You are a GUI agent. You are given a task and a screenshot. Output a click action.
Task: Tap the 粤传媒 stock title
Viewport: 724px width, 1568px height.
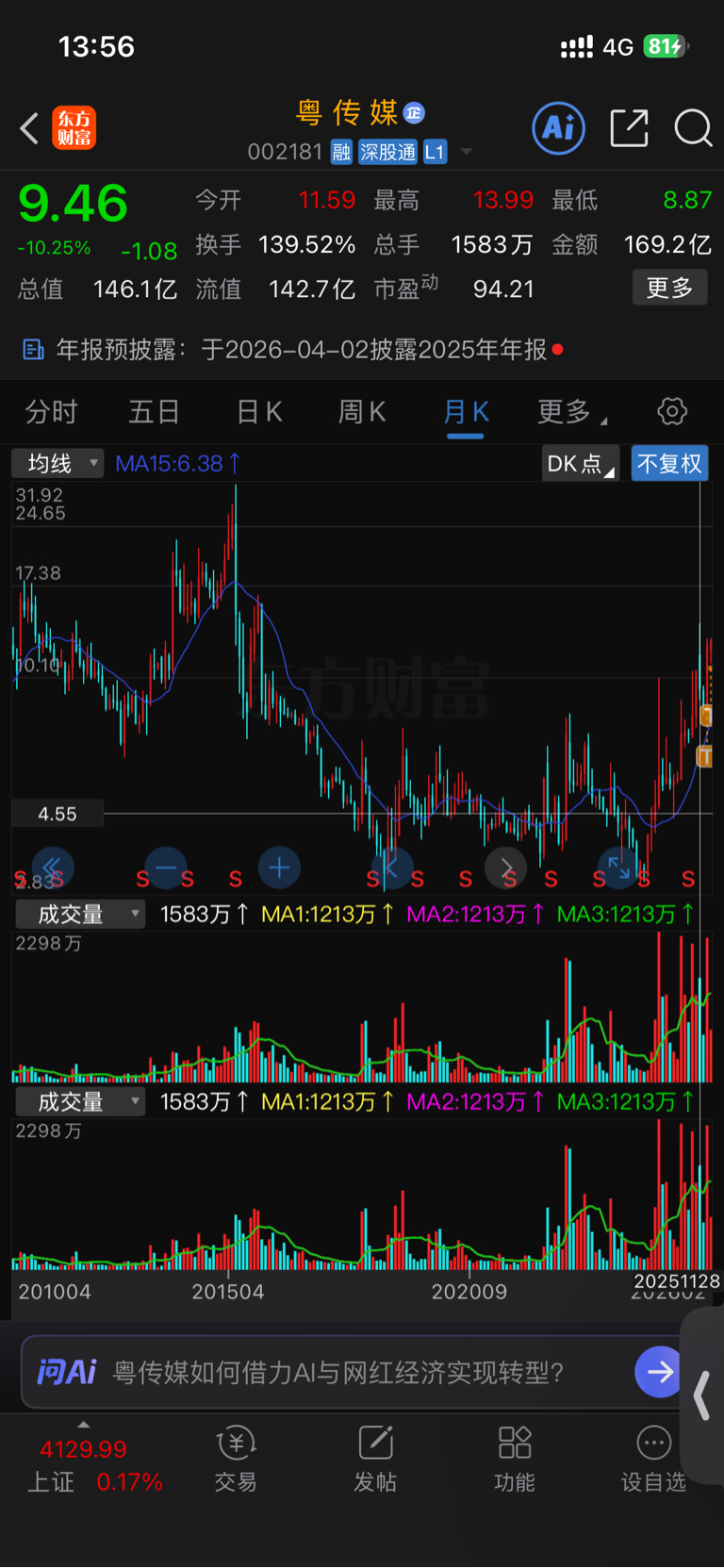(347, 113)
